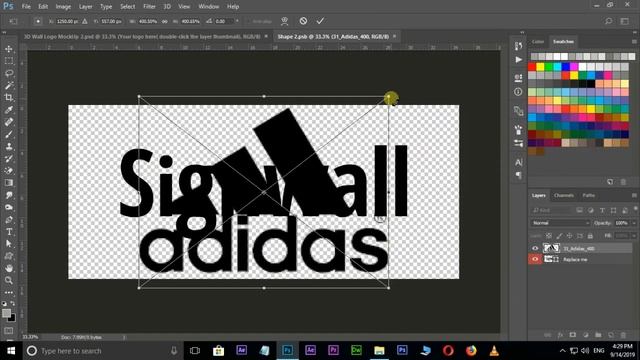The image size is (640, 360).
Task: Select the Eyedropper tool
Action: point(9,110)
